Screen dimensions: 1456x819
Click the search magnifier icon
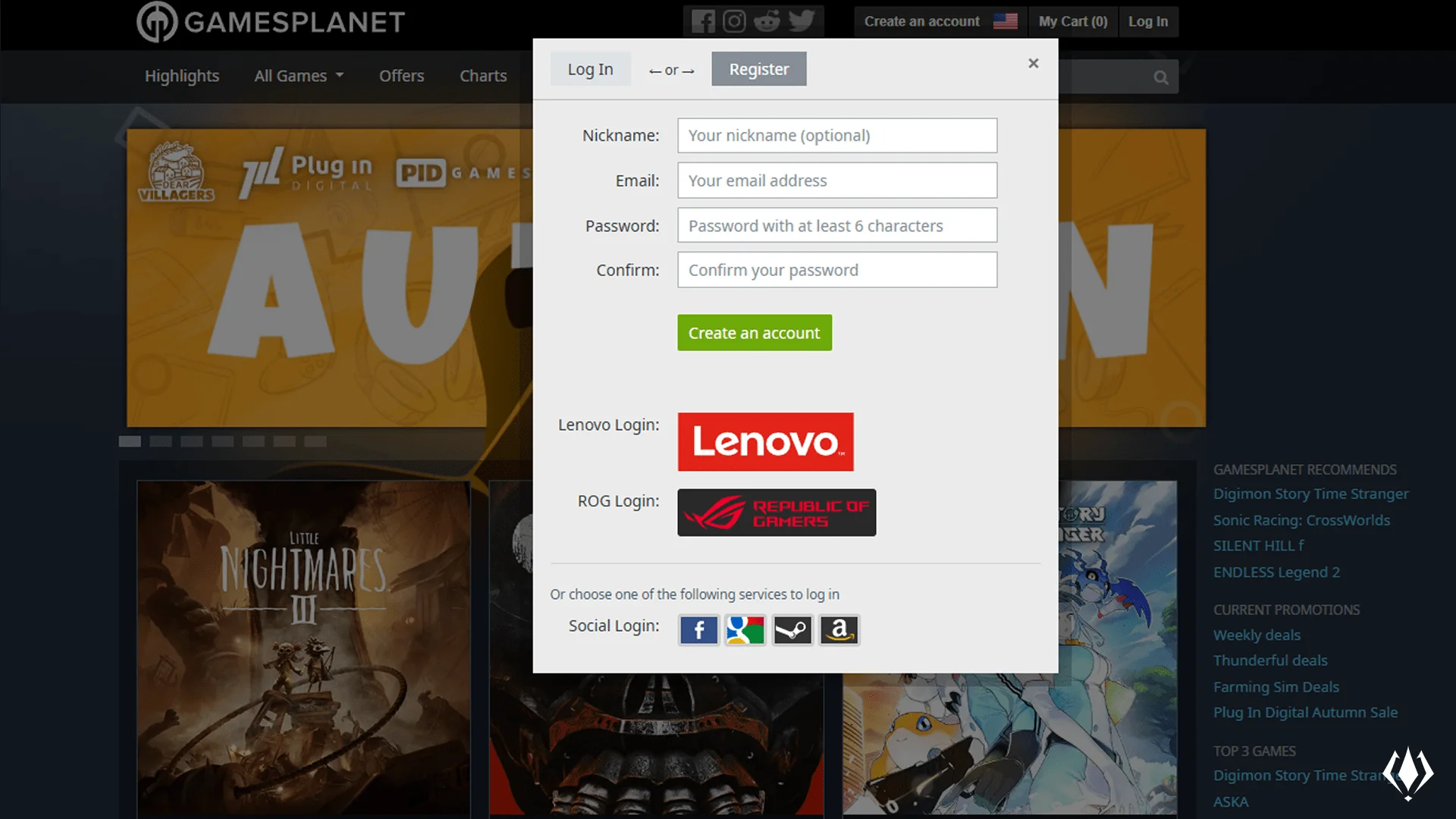1160,77
